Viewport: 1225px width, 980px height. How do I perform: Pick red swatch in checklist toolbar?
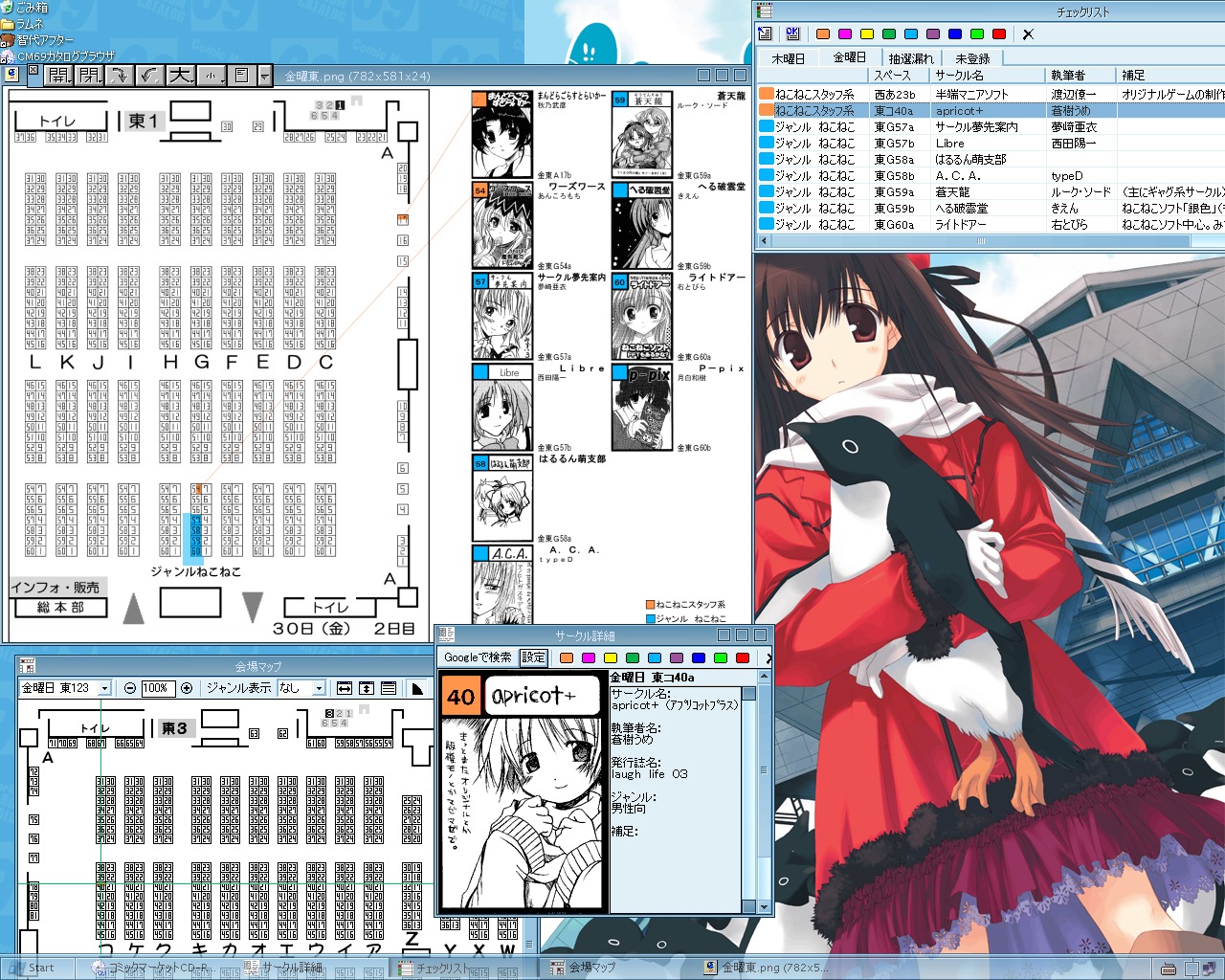click(x=999, y=34)
